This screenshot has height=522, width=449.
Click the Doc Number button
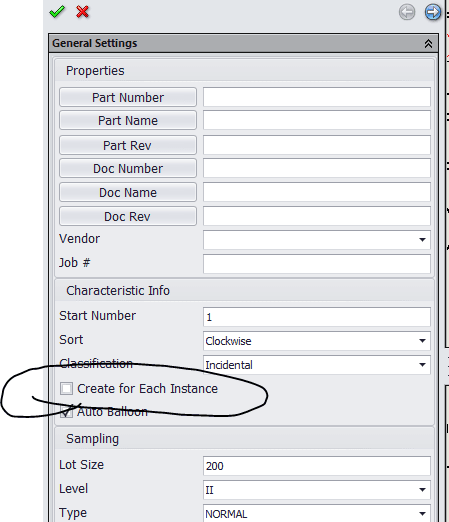[x=128, y=168]
